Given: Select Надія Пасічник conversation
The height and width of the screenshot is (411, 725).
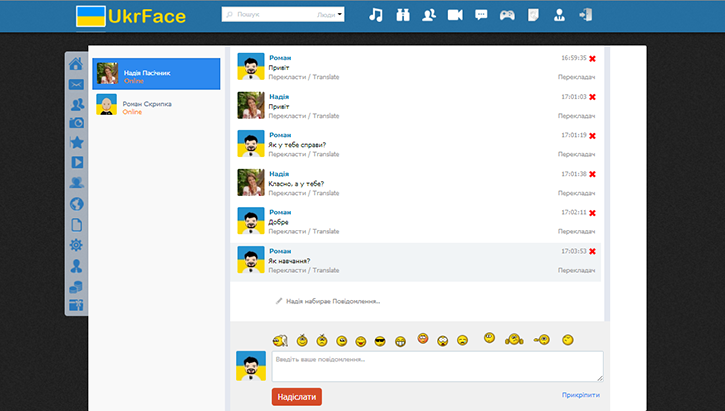Looking at the screenshot, I should coord(156,74).
